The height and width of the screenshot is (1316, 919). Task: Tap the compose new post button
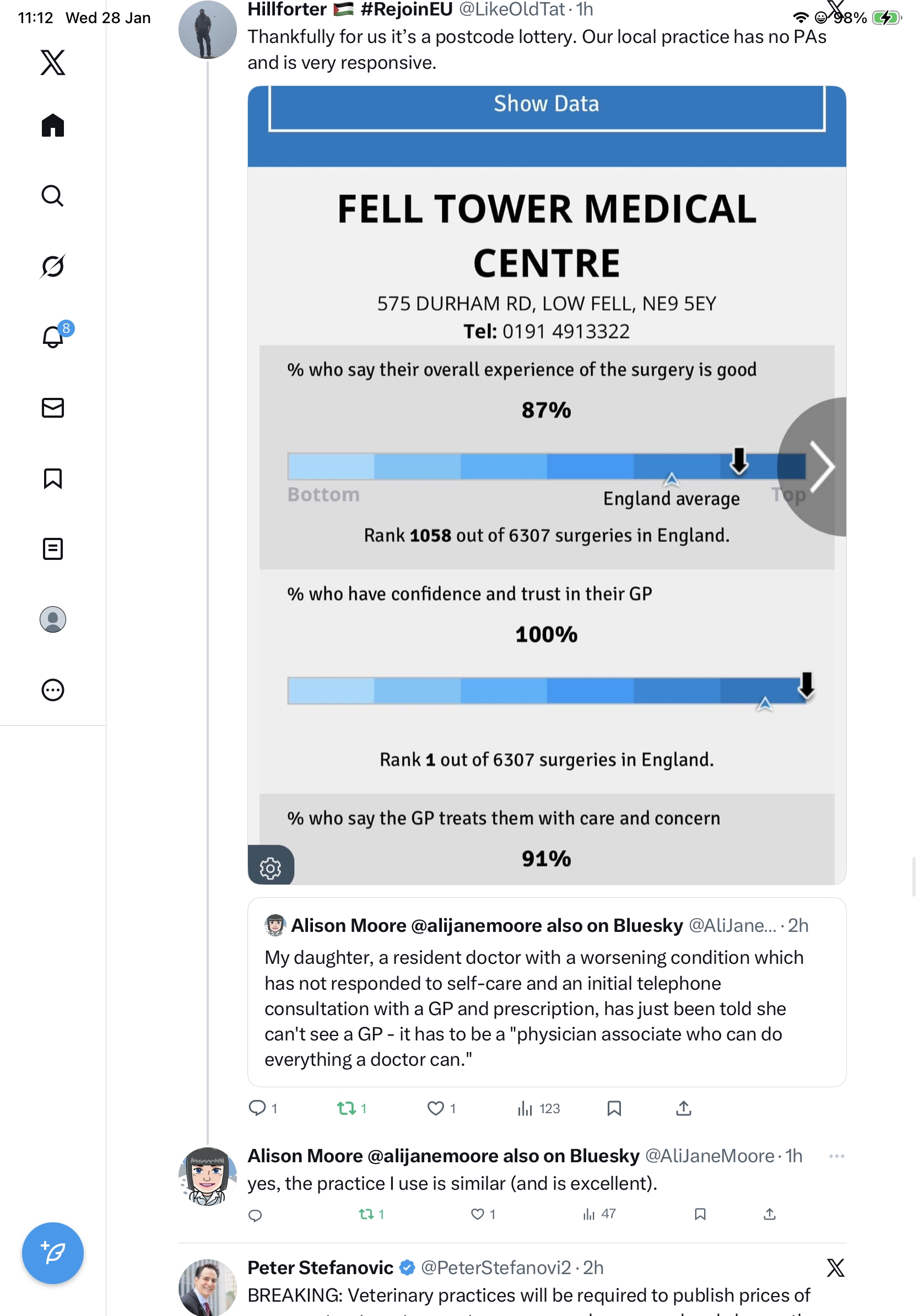[53, 1253]
